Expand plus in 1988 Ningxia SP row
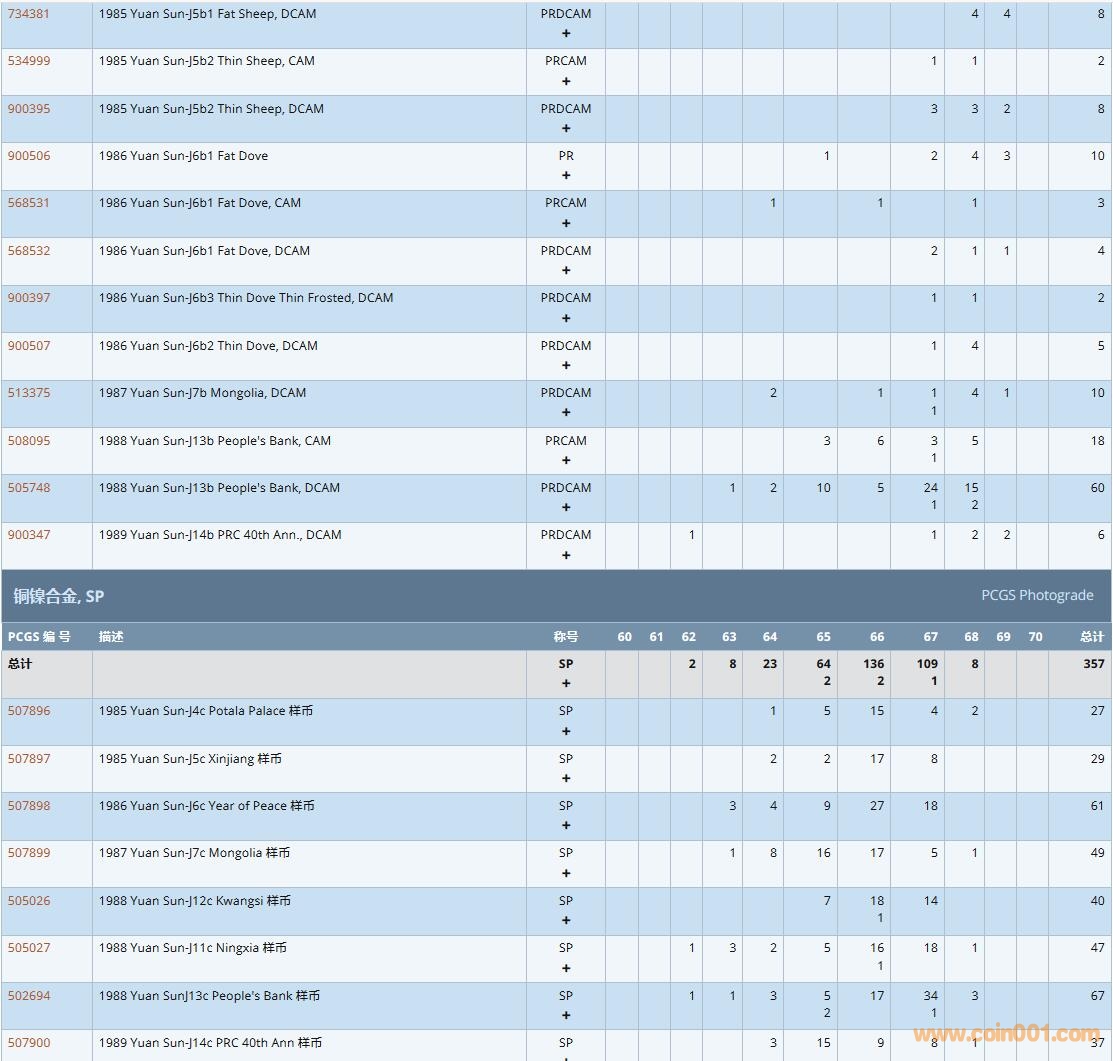 (x=566, y=968)
